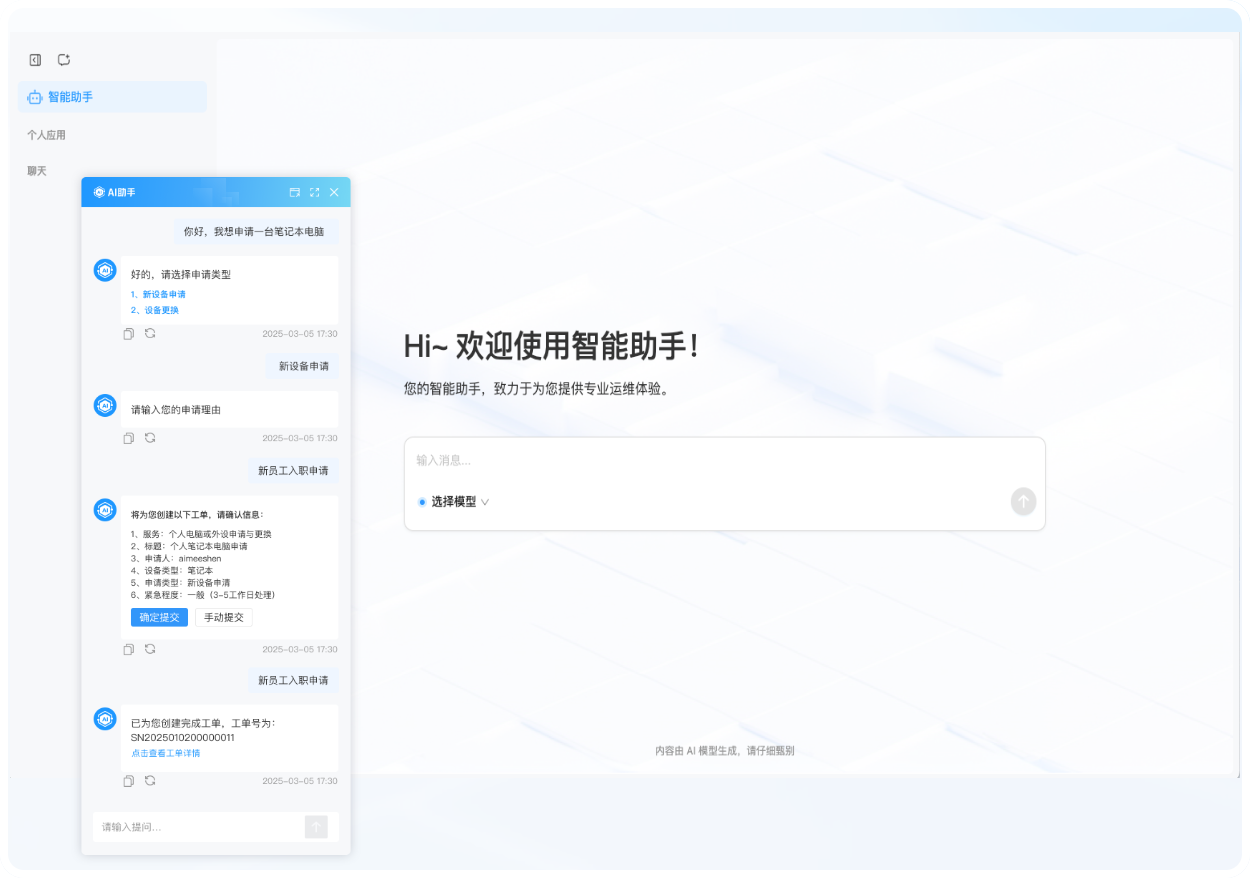1250x878 pixels.
Task: Choose the 1、新设备申请 option link
Action: (158, 294)
